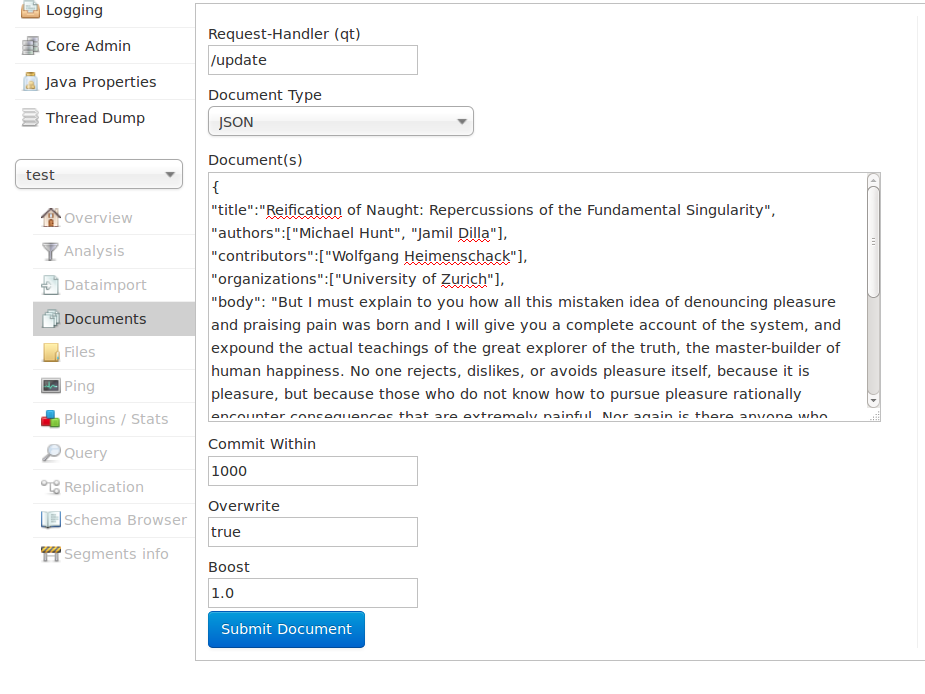Click the Segments info barrier icon

click(x=51, y=554)
